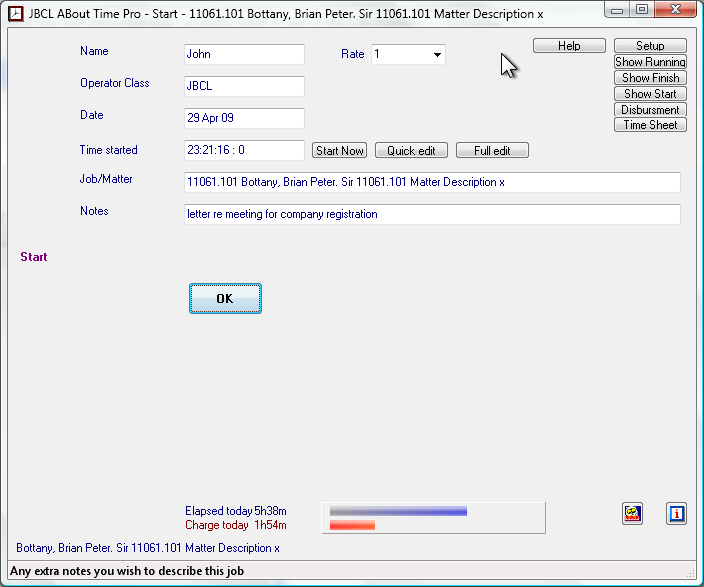Click the Notes text field

[432, 214]
